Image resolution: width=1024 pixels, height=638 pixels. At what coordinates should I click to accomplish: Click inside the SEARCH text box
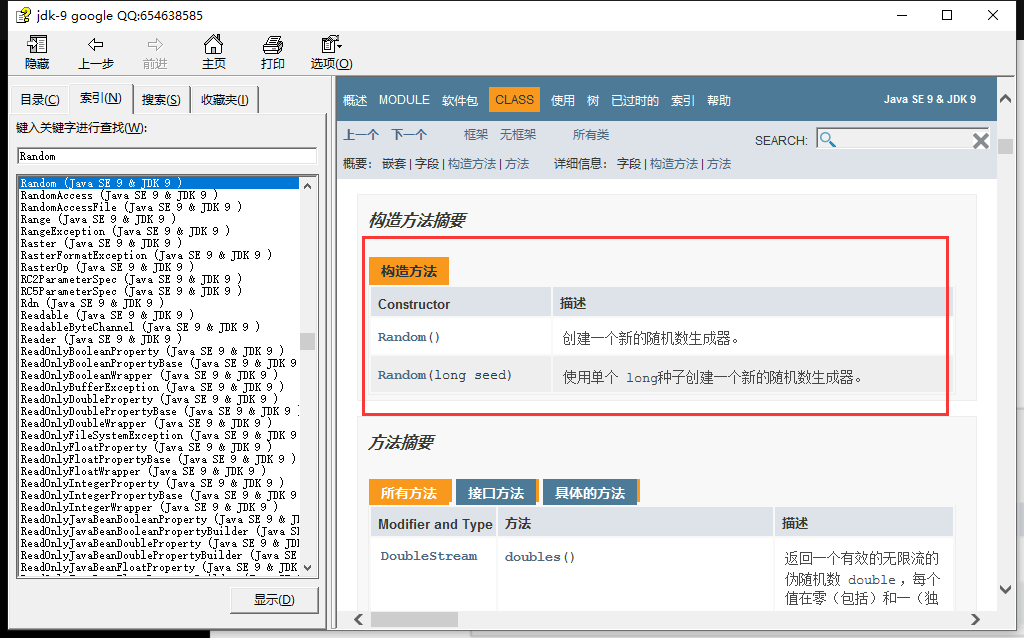(903, 139)
